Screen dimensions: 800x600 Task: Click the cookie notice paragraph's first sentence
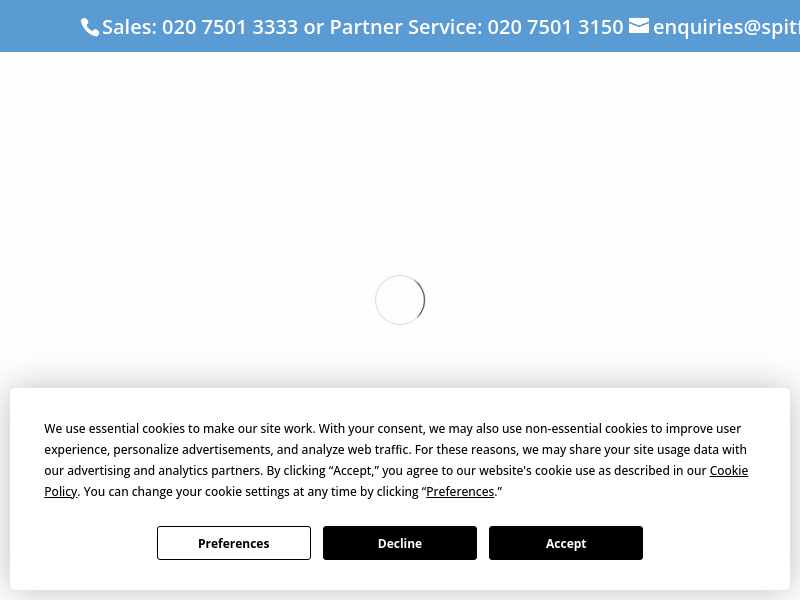(179, 429)
